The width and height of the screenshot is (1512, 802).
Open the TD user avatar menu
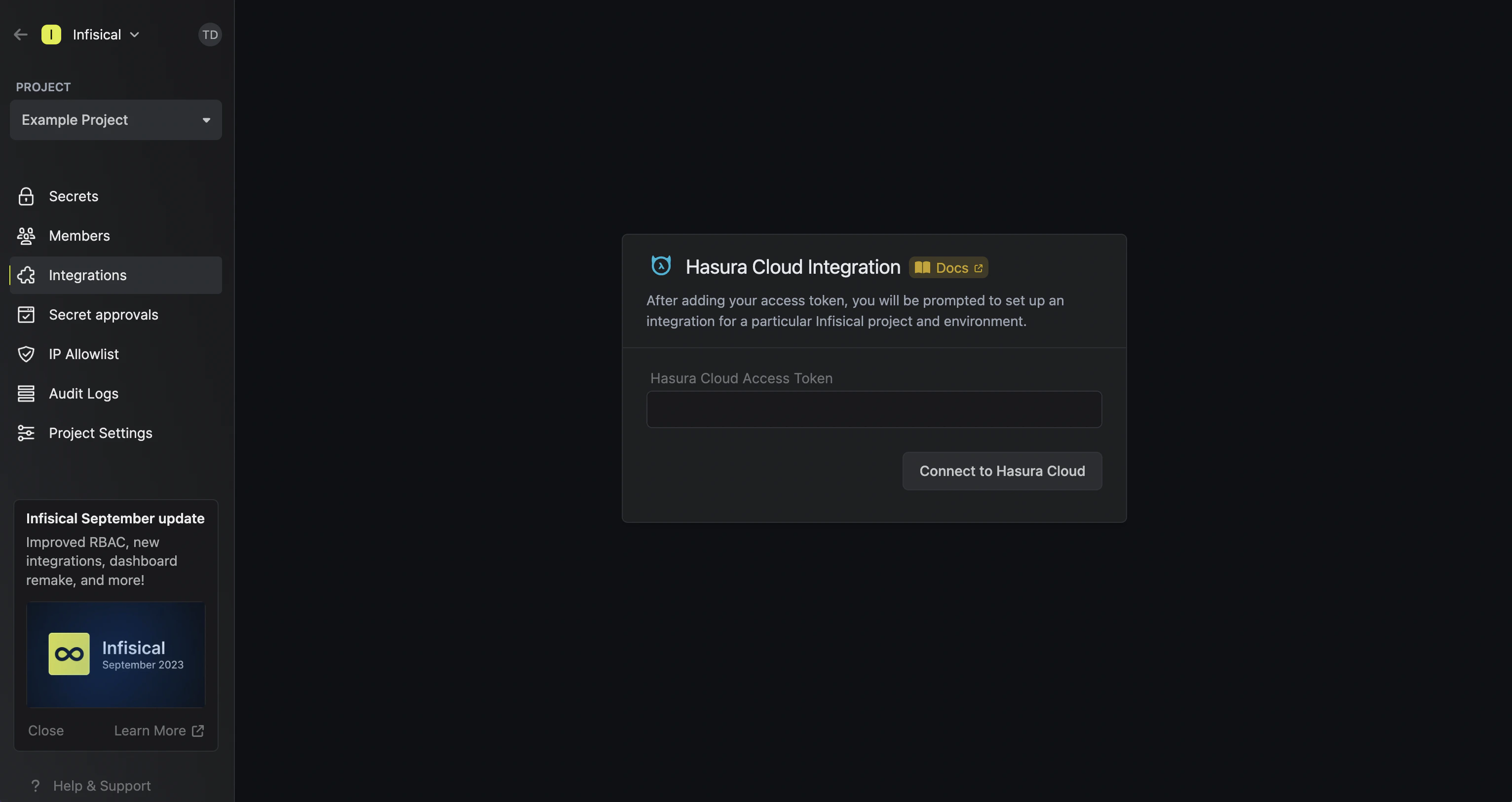point(210,35)
